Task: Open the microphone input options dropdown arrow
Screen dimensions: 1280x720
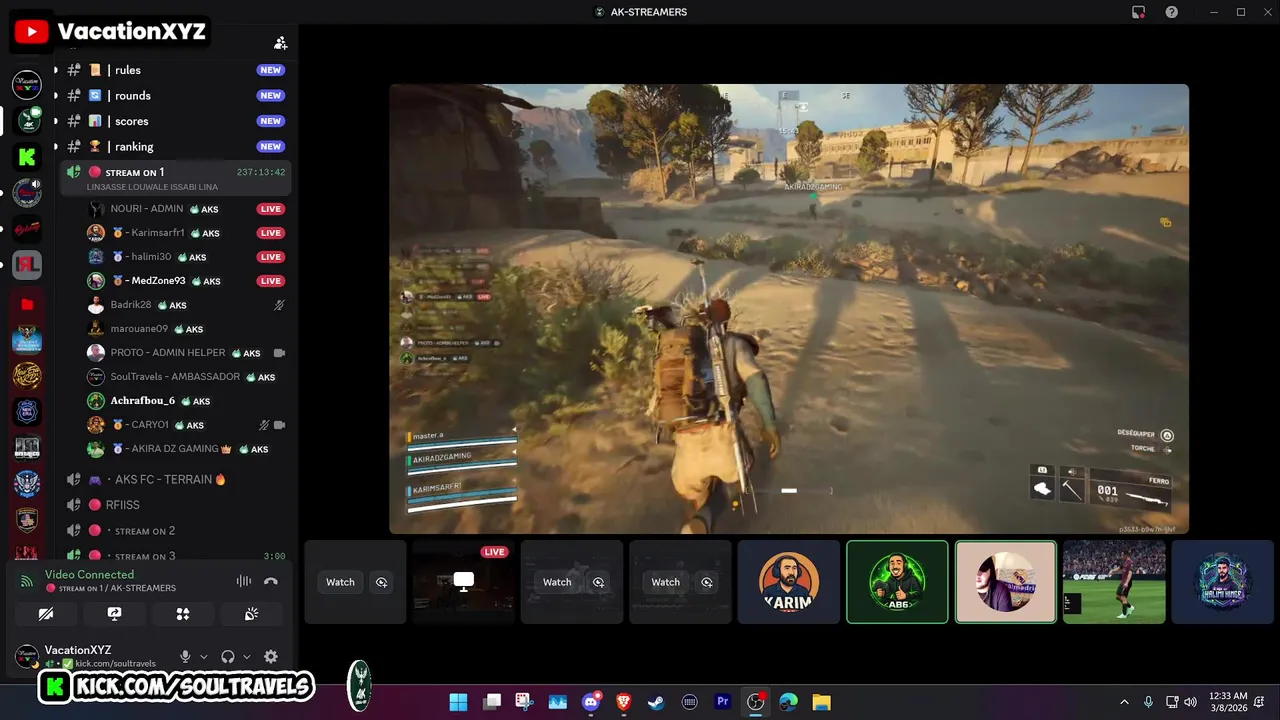Action: [204, 657]
